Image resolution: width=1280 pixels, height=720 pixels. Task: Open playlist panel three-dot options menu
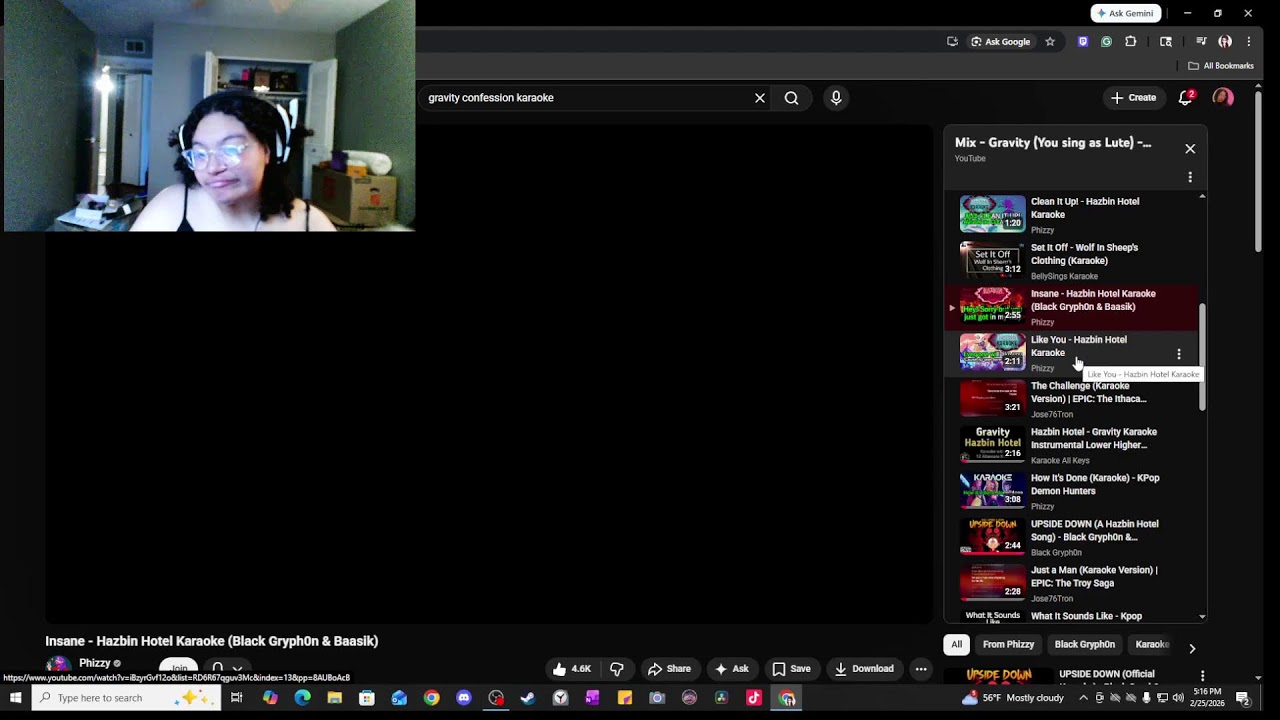pos(1190,177)
